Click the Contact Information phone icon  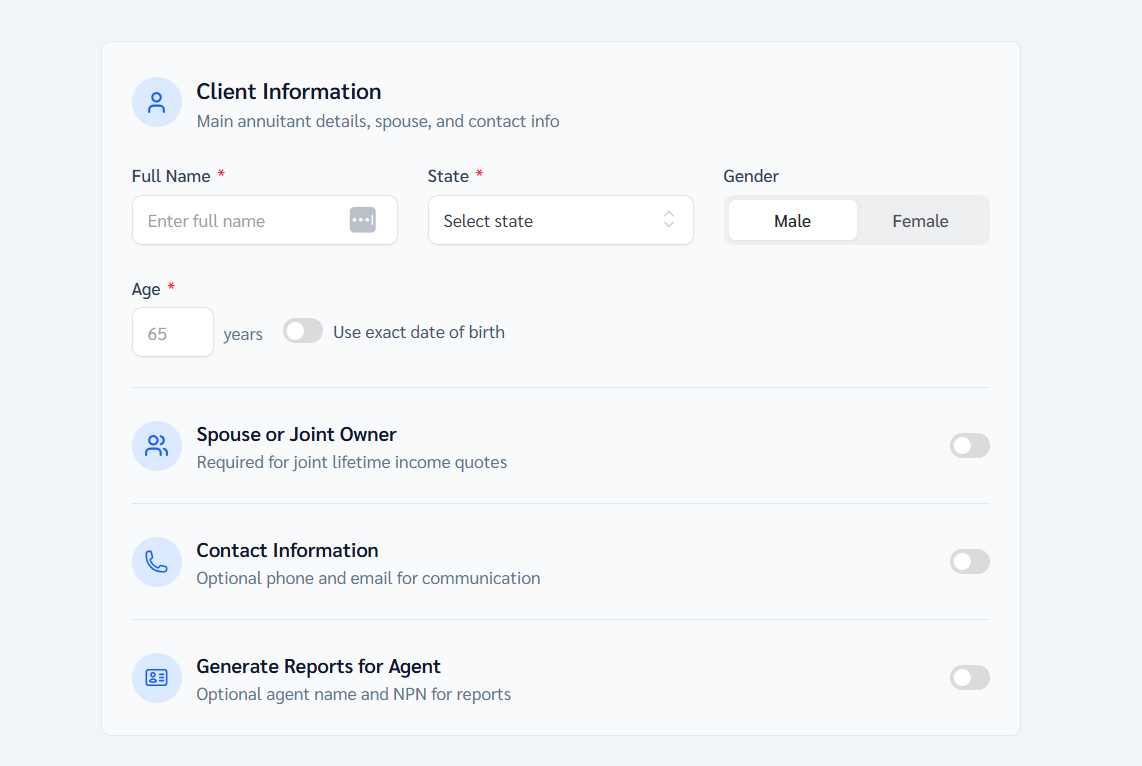tap(157, 561)
